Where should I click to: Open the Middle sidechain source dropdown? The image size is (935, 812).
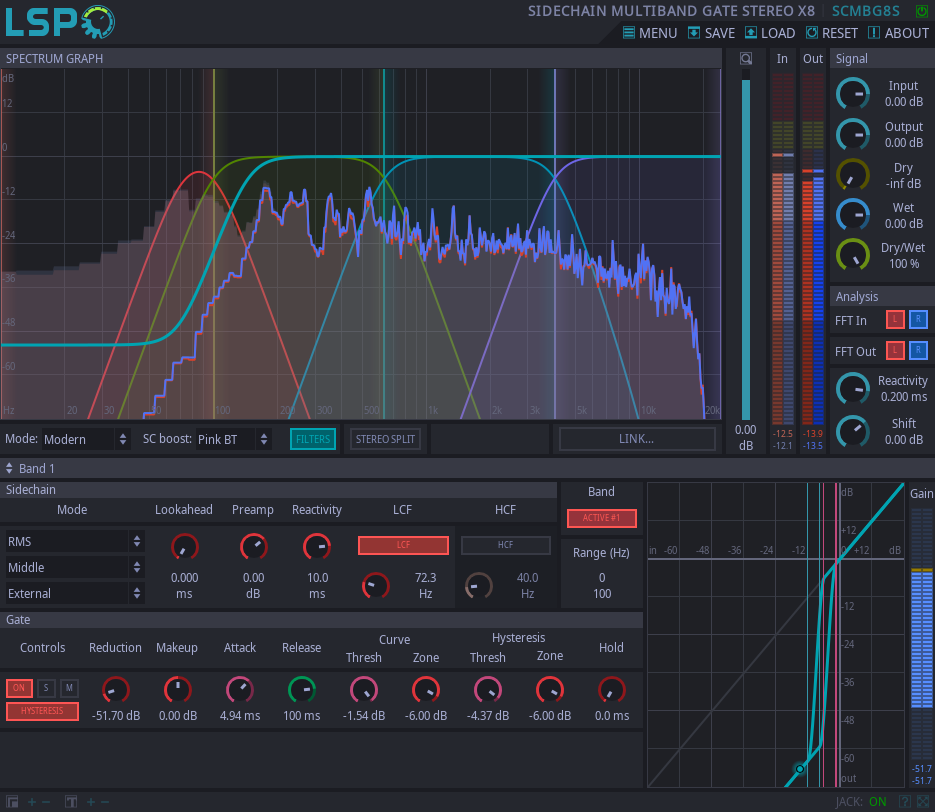coord(74,568)
